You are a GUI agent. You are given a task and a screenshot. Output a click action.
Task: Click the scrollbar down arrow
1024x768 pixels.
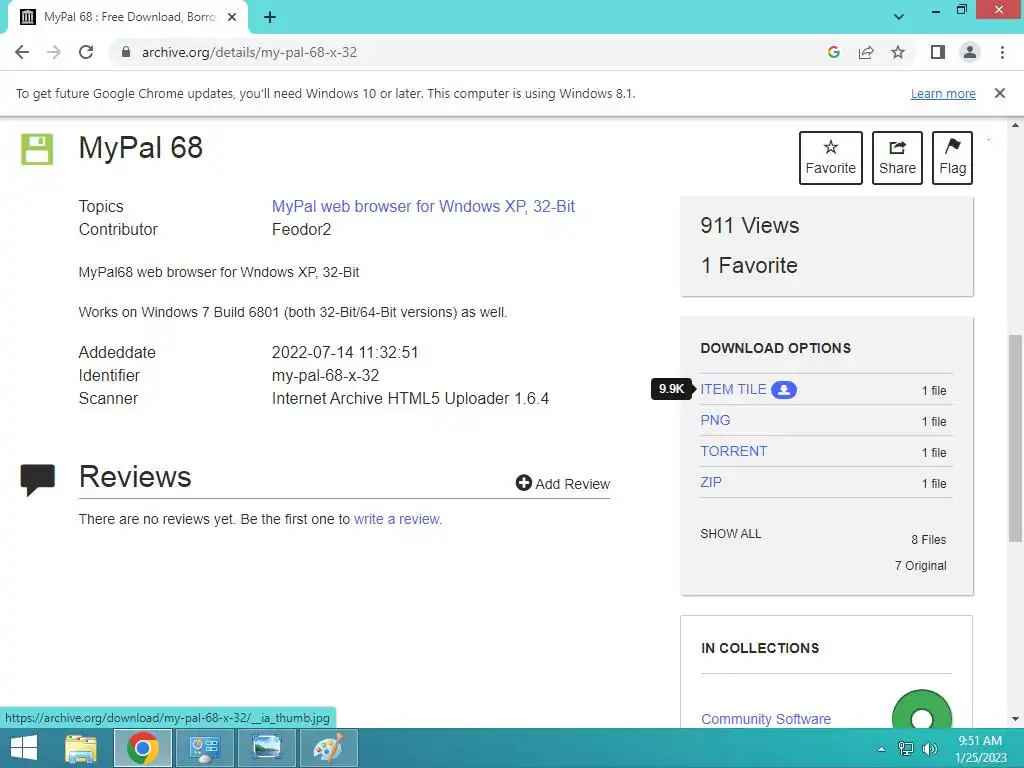(x=1015, y=720)
